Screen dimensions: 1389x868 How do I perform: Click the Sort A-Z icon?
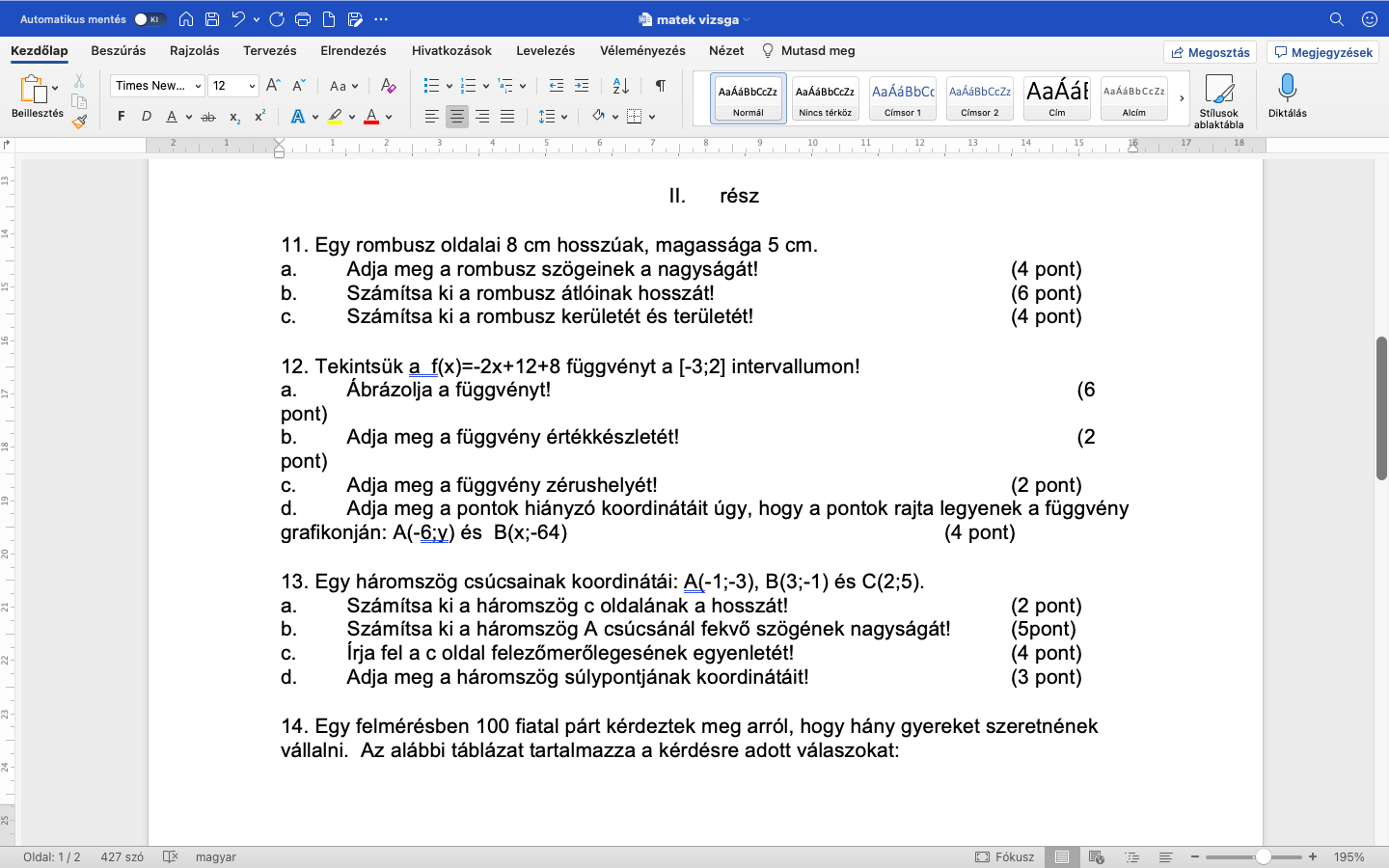tap(621, 86)
